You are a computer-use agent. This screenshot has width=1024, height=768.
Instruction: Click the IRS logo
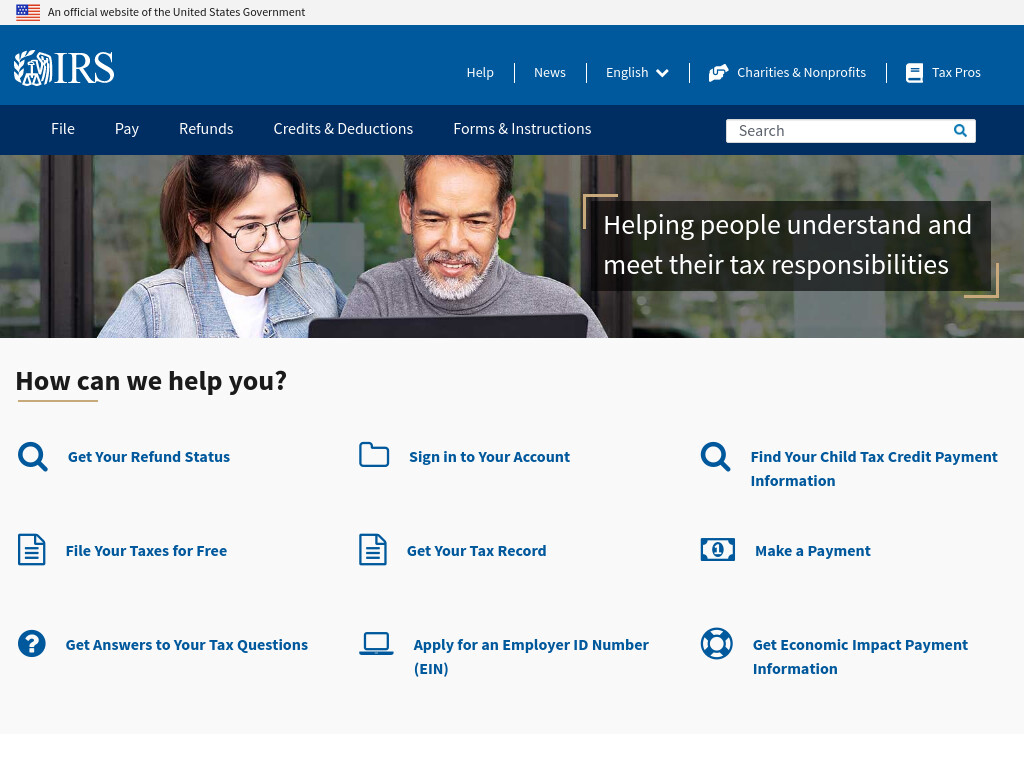[x=64, y=68]
